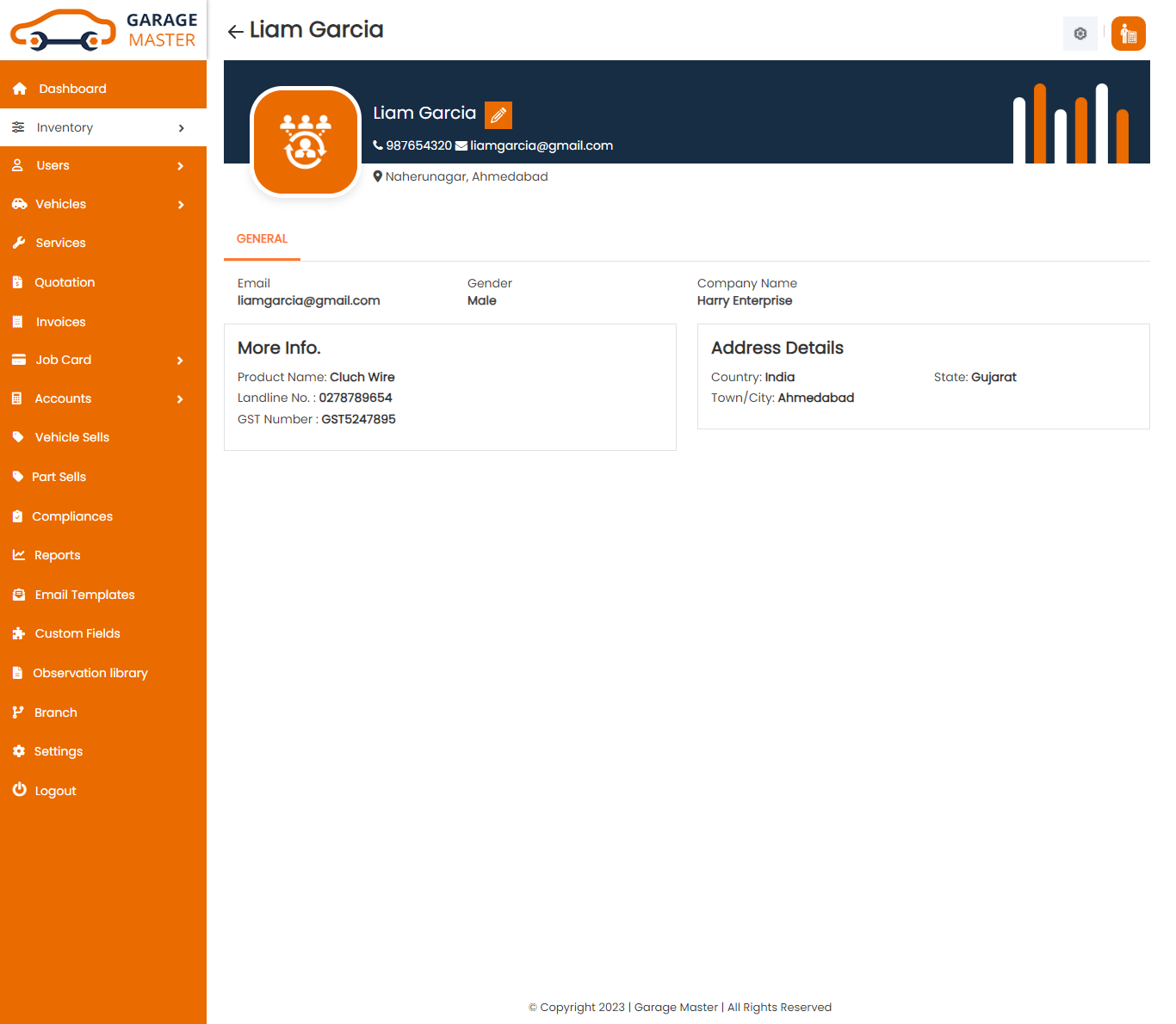The width and height of the screenshot is (1176, 1024).
Task: Expand the Job Card submenu
Action: tap(181, 361)
